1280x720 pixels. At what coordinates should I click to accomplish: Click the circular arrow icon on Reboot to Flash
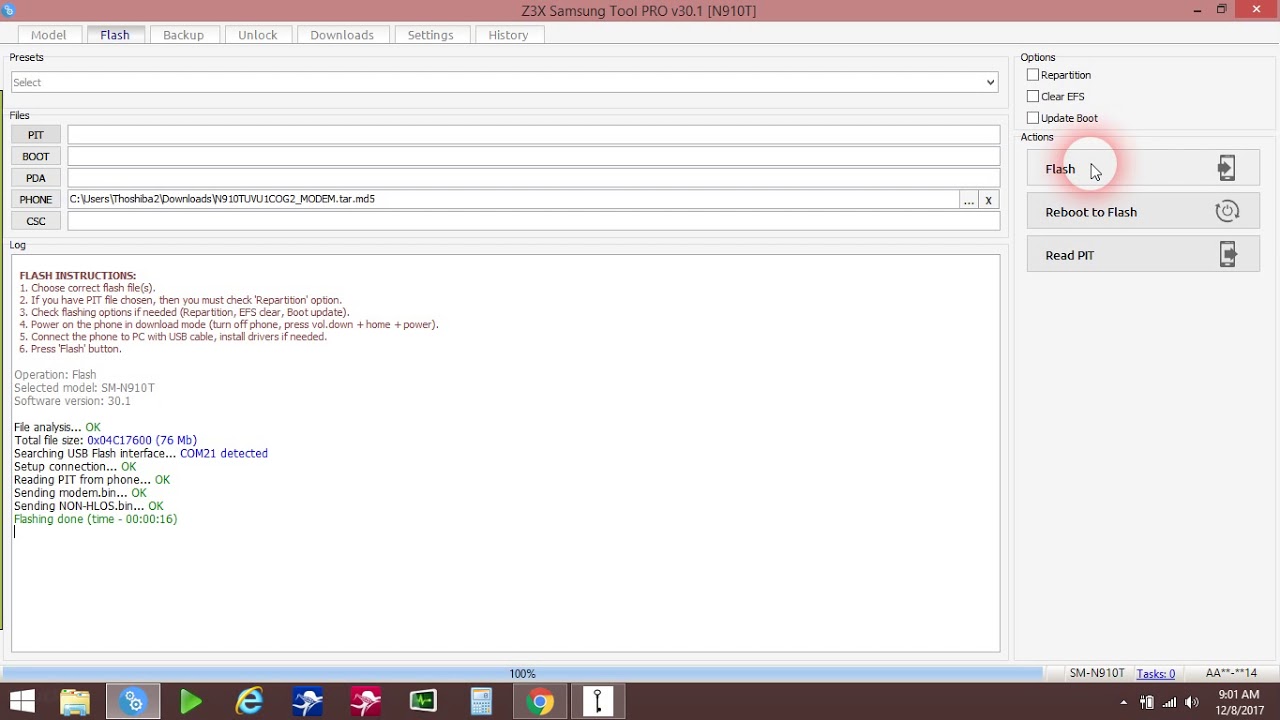[x=1227, y=211]
